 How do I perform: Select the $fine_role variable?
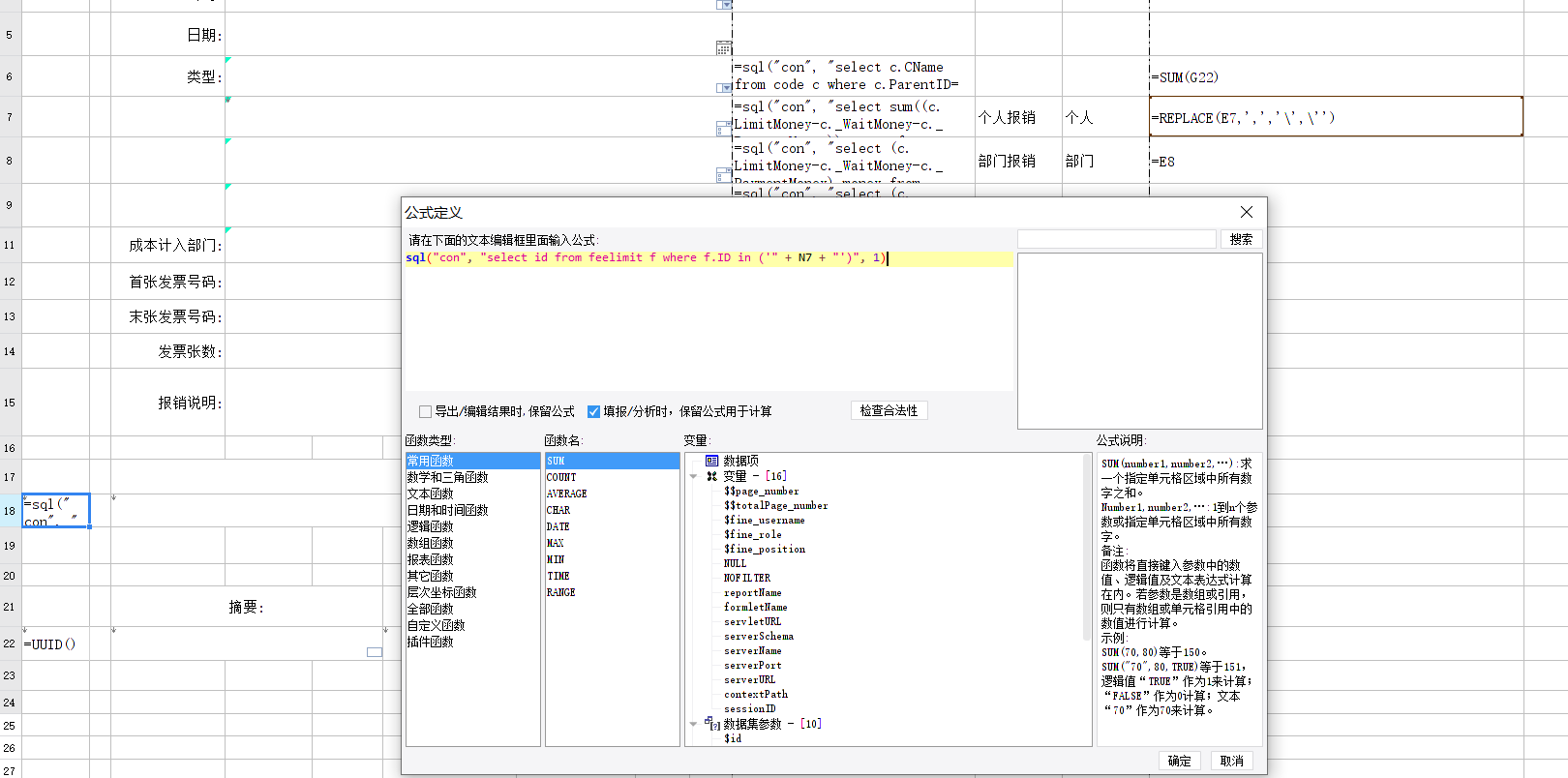(752, 534)
